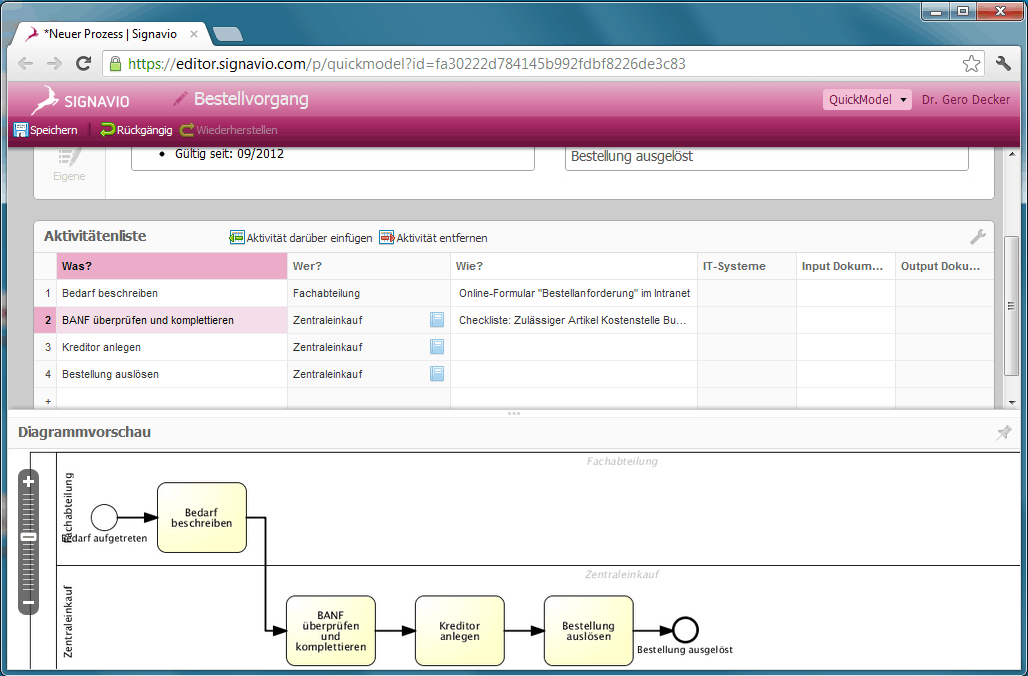The height and width of the screenshot is (676, 1028).
Task: Zoom in the diagram with the plus button
Action: (29, 481)
